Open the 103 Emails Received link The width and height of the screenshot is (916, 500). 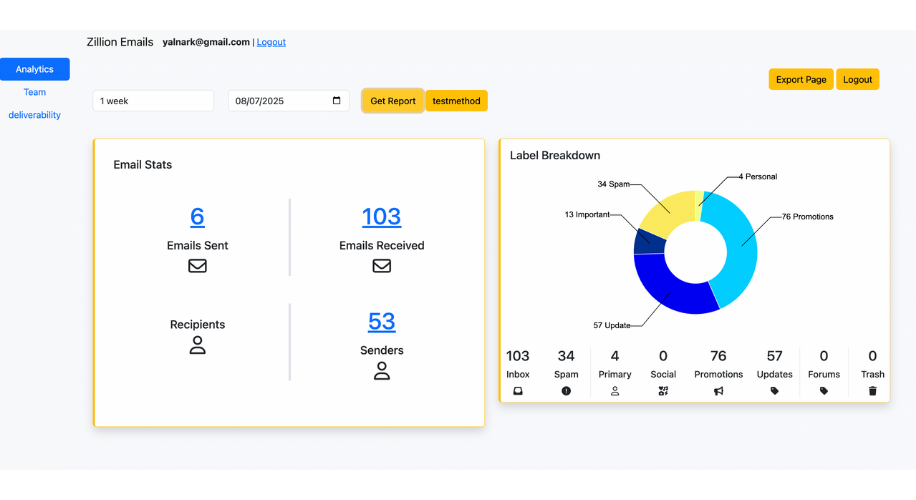[x=381, y=216]
